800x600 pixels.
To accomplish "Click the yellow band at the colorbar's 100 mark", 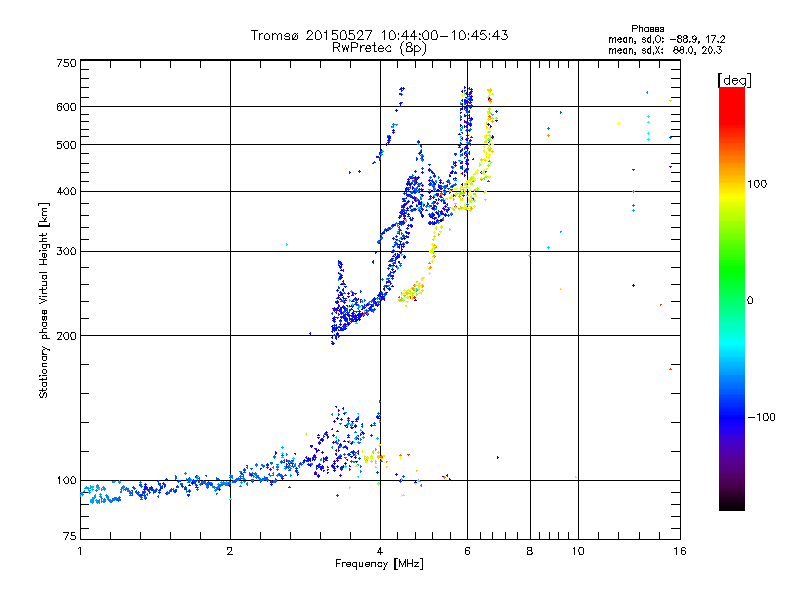I will 732,195.
